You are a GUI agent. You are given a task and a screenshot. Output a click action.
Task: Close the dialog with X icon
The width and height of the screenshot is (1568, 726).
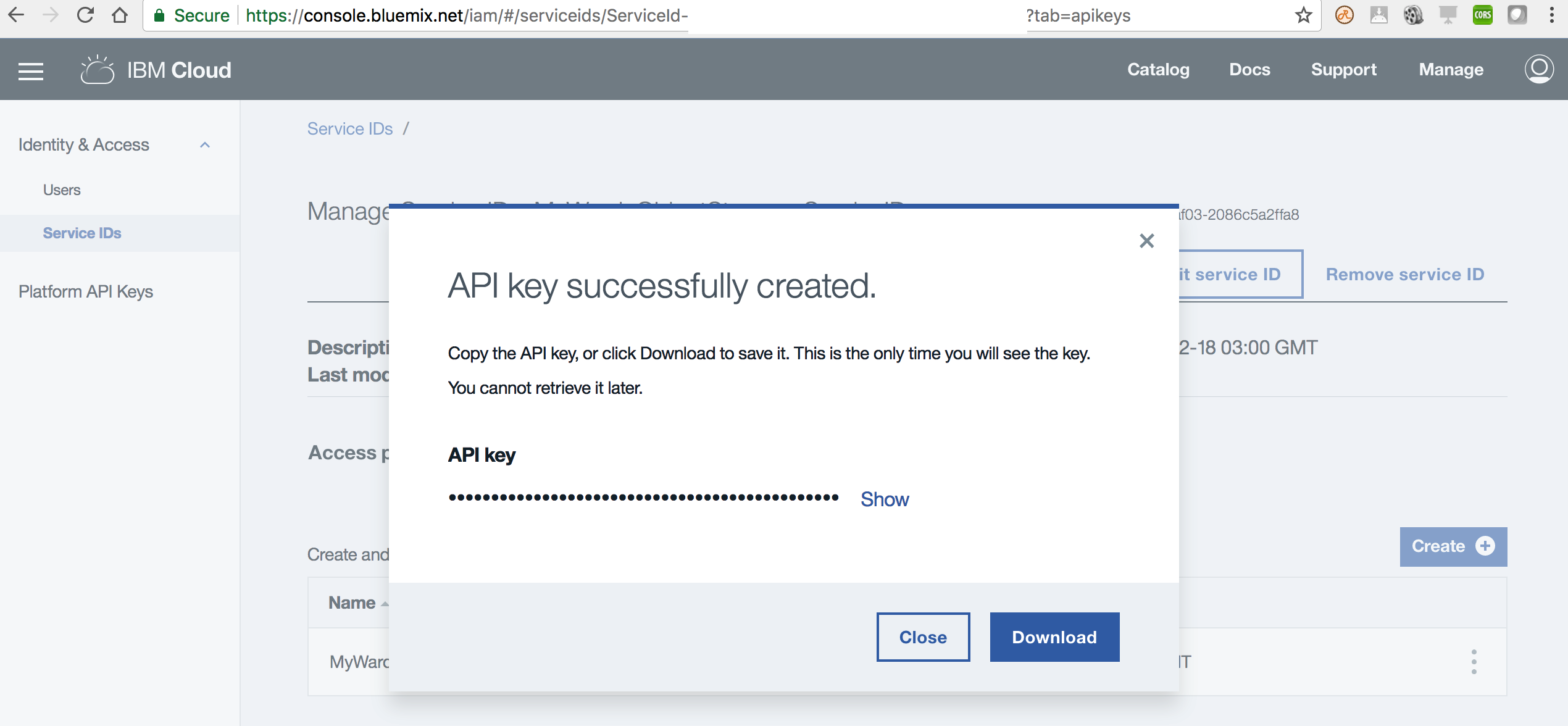click(x=1146, y=241)
